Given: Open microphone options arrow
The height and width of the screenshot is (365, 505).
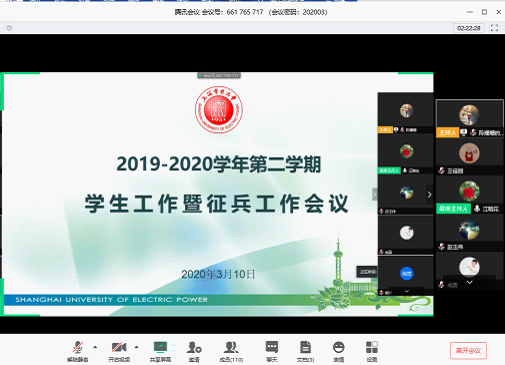Looking at the screenshot, I should (95, 347).
